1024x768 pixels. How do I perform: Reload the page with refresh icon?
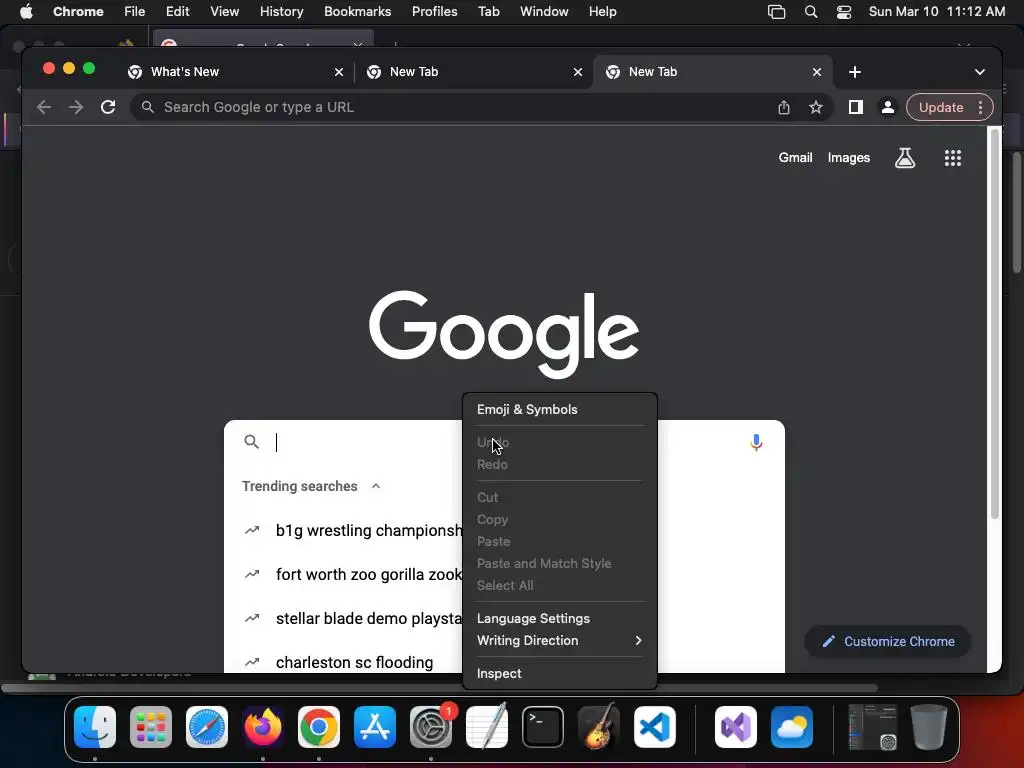tap(108, 107)
